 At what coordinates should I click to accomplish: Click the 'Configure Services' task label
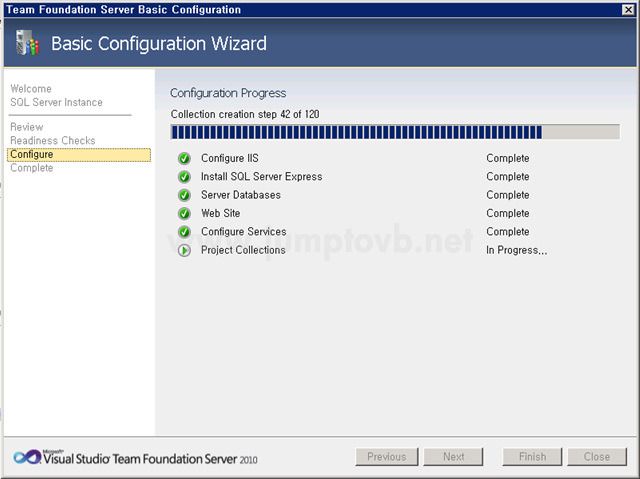[x=244, y=232]
